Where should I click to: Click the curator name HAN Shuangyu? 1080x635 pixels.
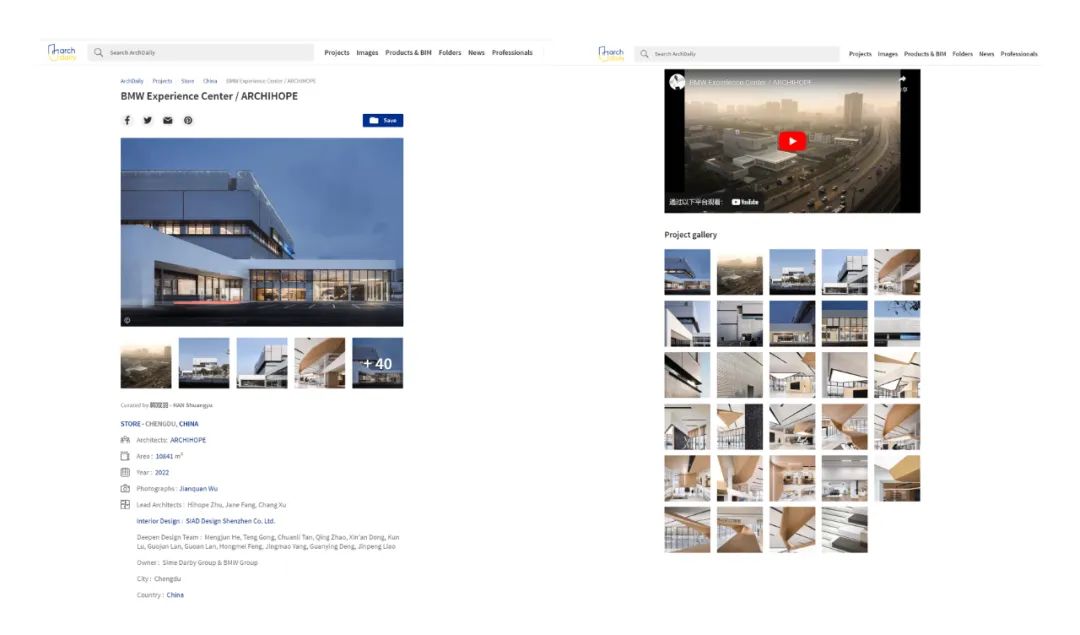pos(193,406)
